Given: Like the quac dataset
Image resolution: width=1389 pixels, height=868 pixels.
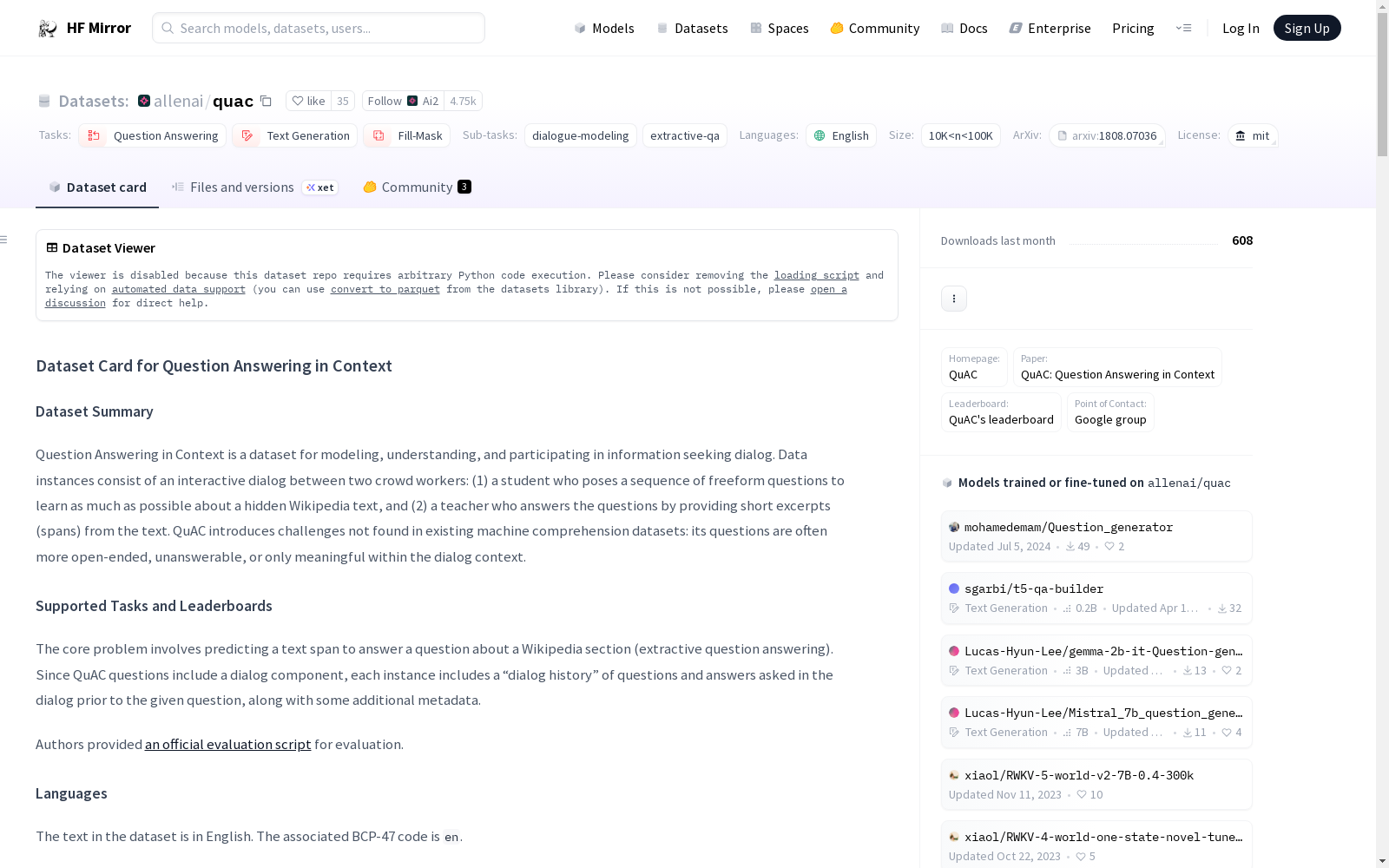Looking at the screenshot, I should pos(308,102).
